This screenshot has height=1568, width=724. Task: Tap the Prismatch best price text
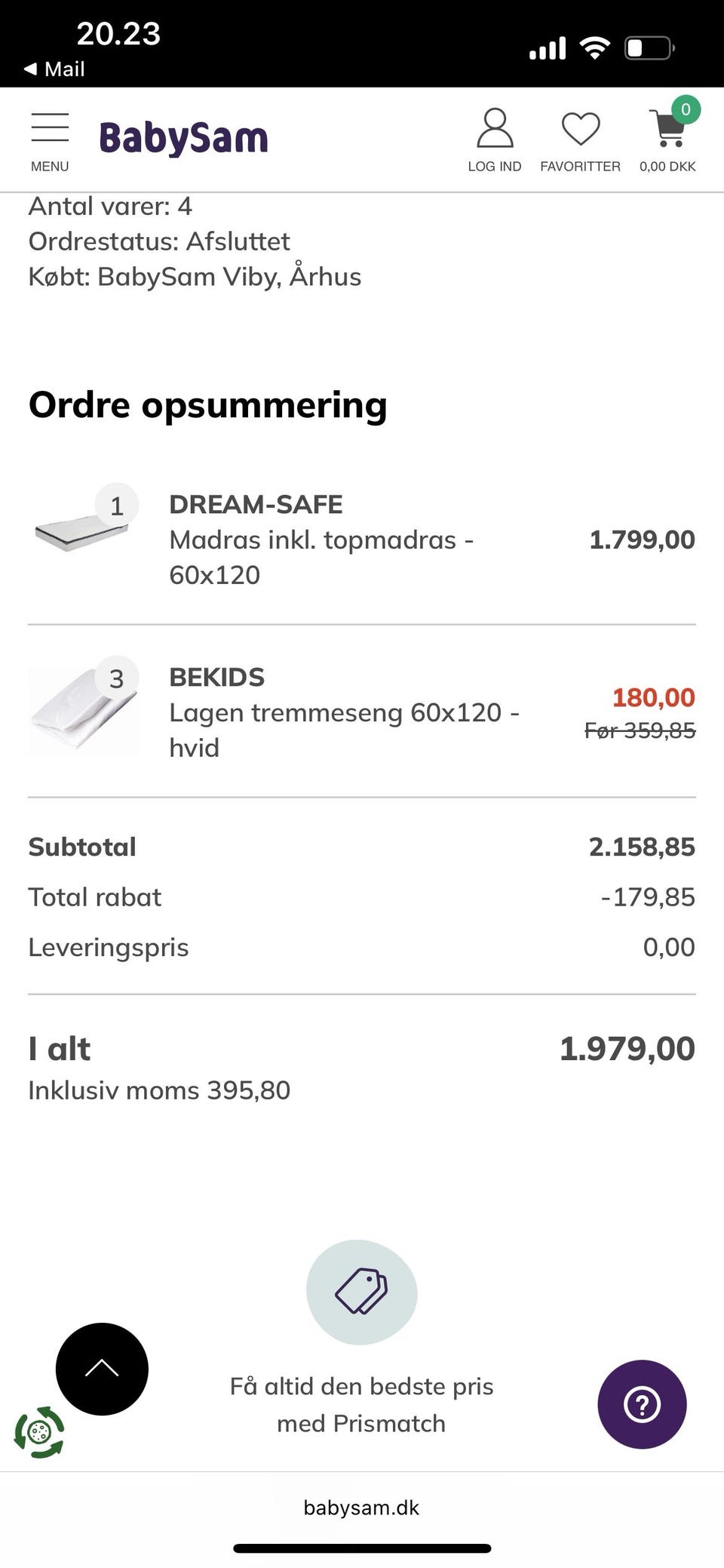(x=361, y=1404)
